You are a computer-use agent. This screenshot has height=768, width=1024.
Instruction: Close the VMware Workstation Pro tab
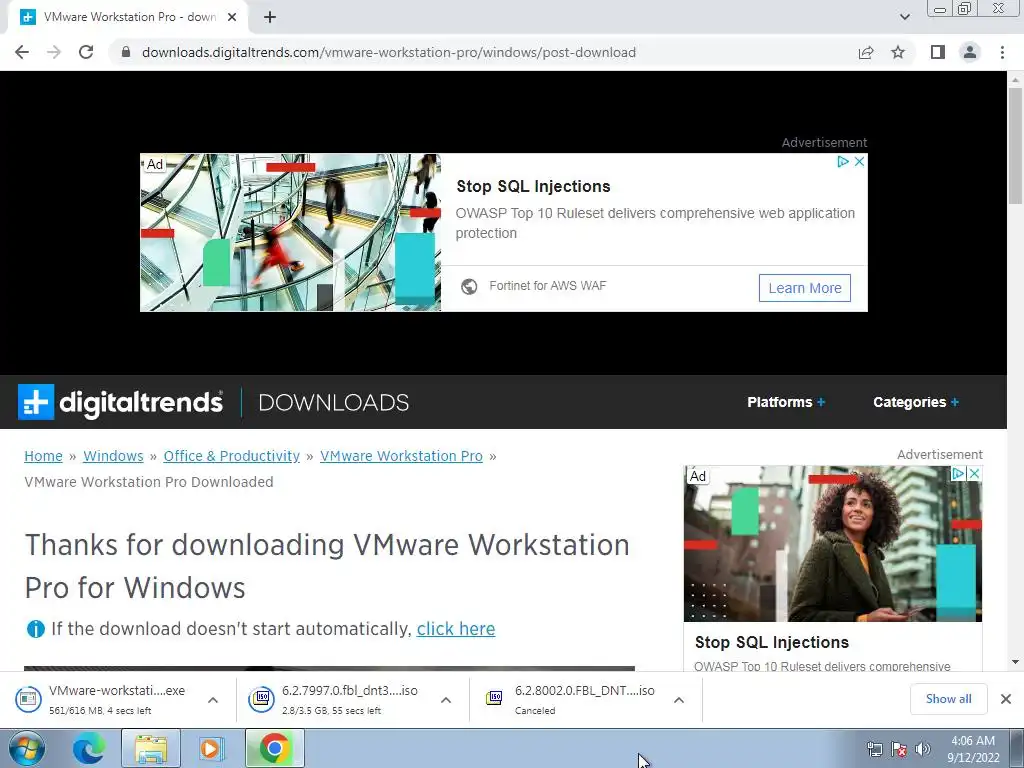coord(232,17)
